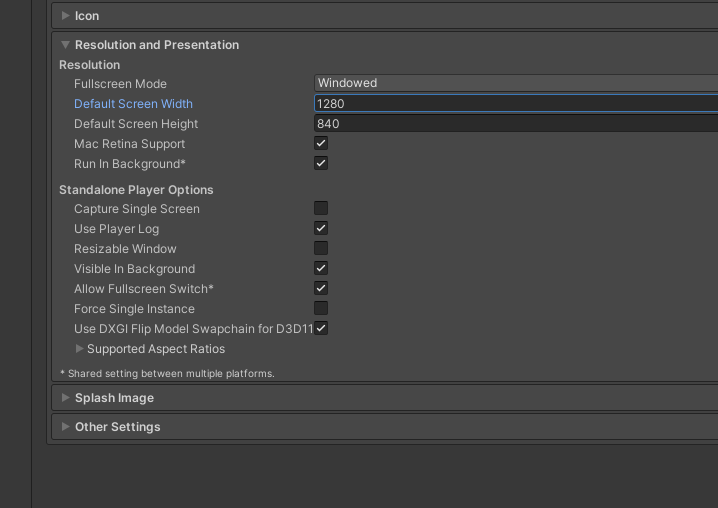This screenshot has width=718, height=508.
Task: Enable Capture Single Screen checkbox
Action: 321,208
